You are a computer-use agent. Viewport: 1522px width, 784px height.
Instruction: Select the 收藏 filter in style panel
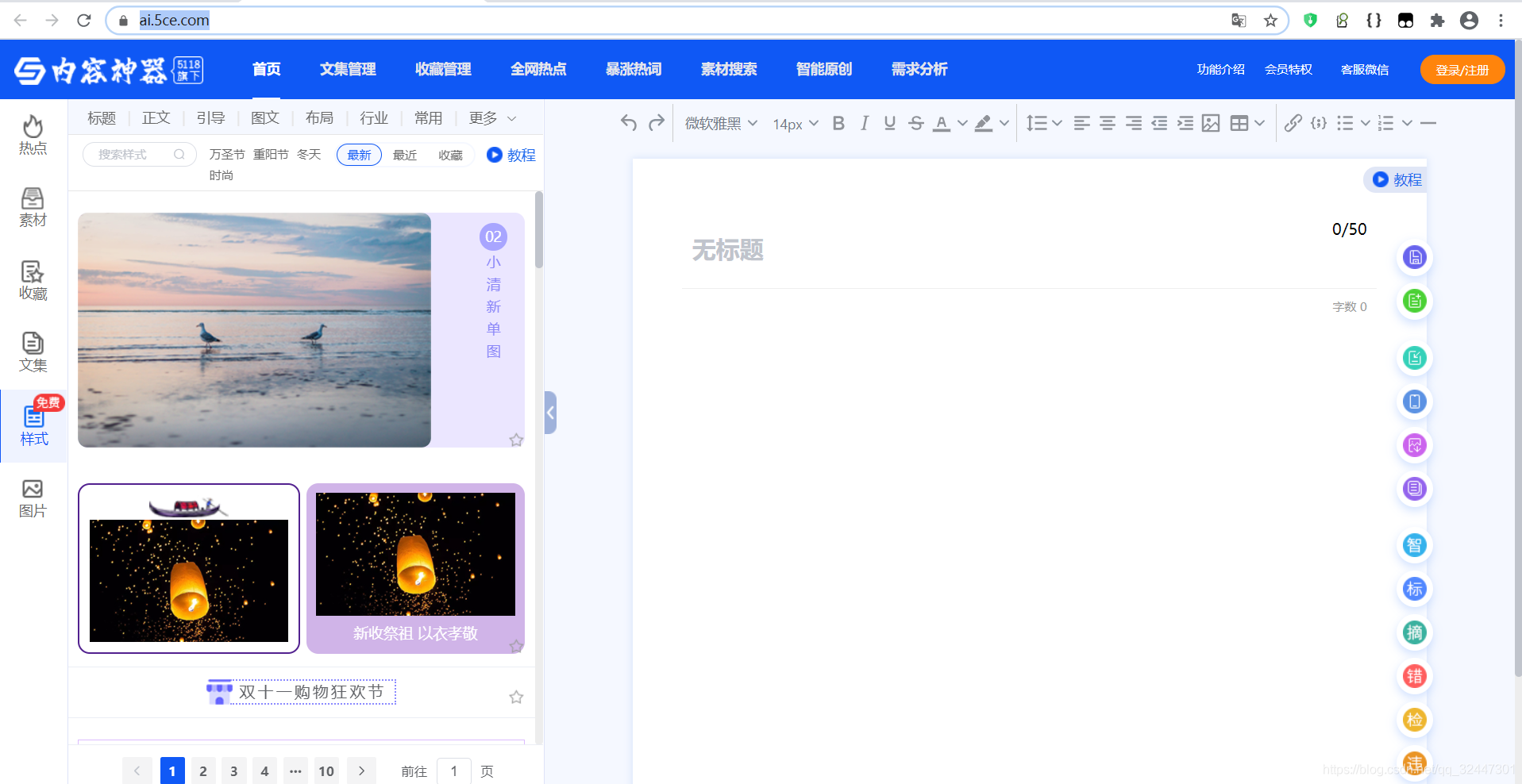pos(451,155)
